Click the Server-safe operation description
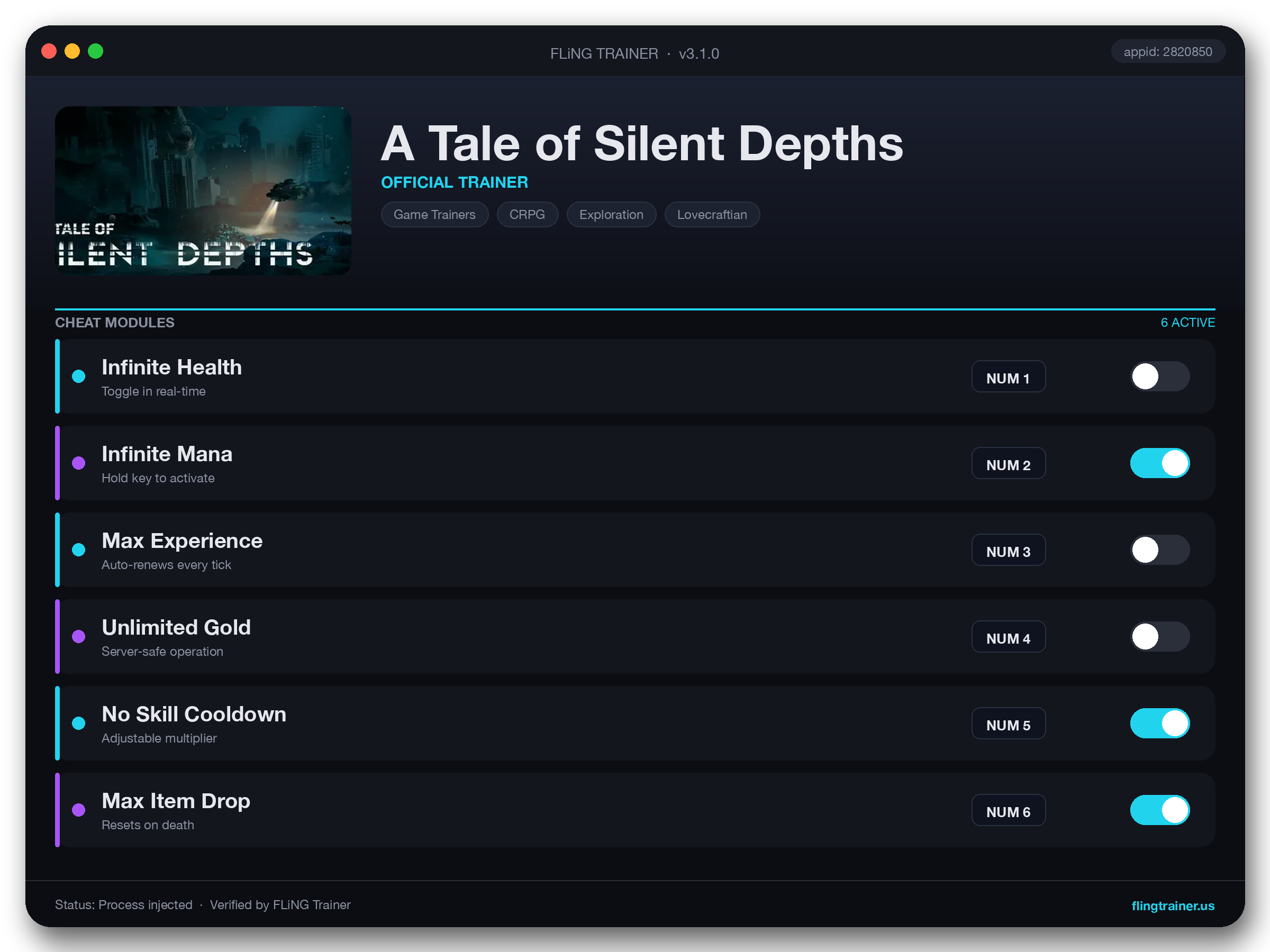Screen dimensions: 1270x952 pyautogui.click(x=162, y=651)
